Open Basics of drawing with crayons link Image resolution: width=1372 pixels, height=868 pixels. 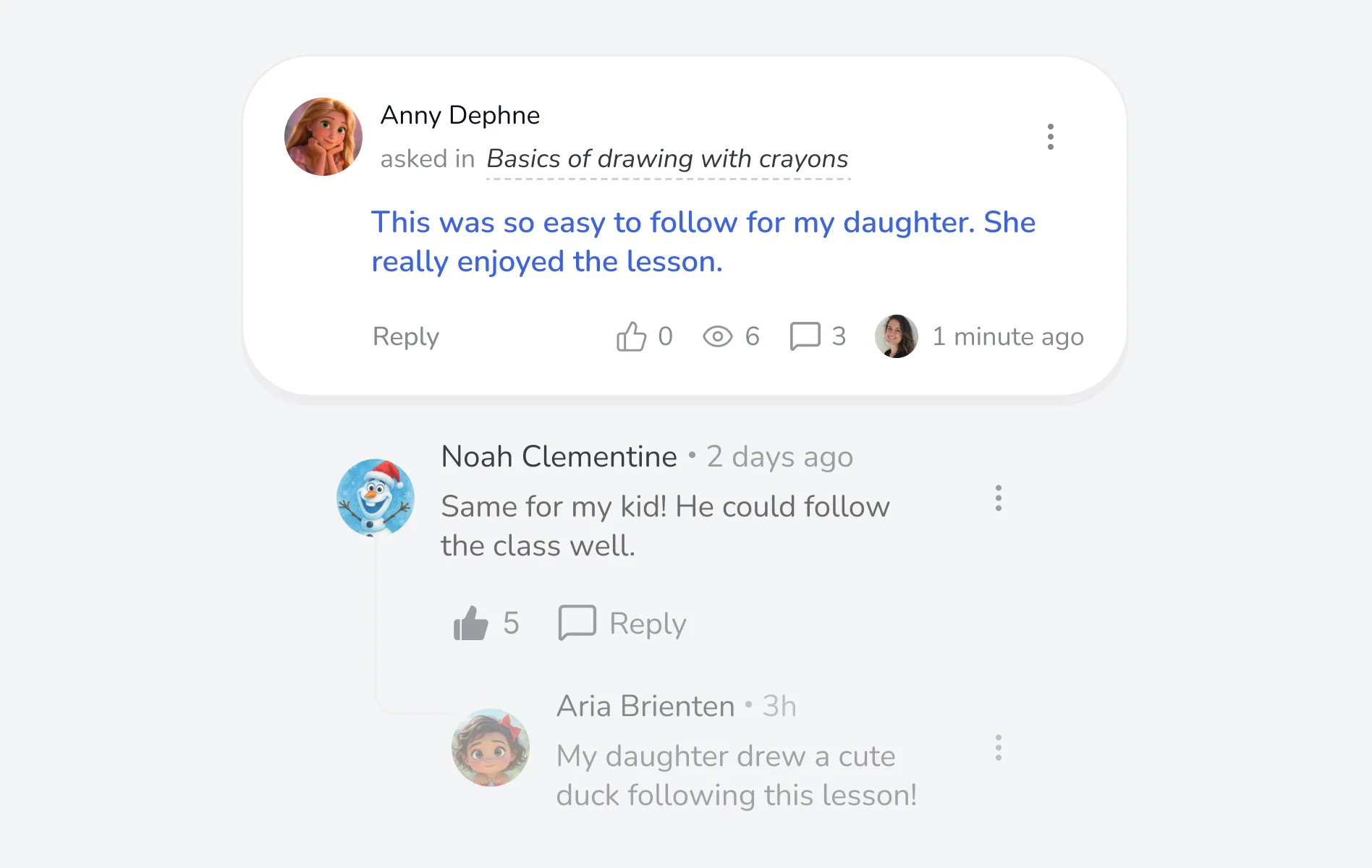[667, 158]
